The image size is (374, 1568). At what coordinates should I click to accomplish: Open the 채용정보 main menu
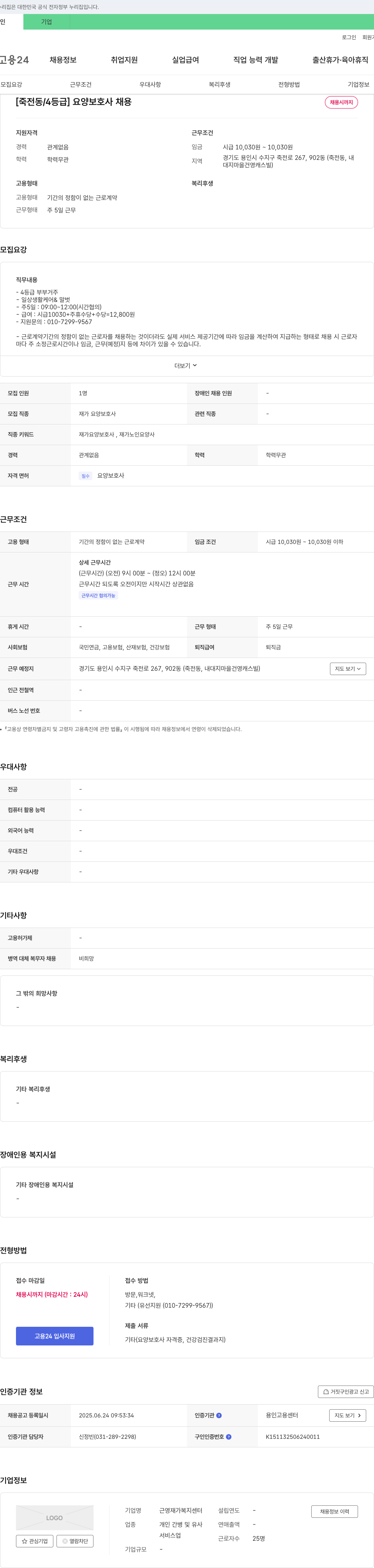63,60
